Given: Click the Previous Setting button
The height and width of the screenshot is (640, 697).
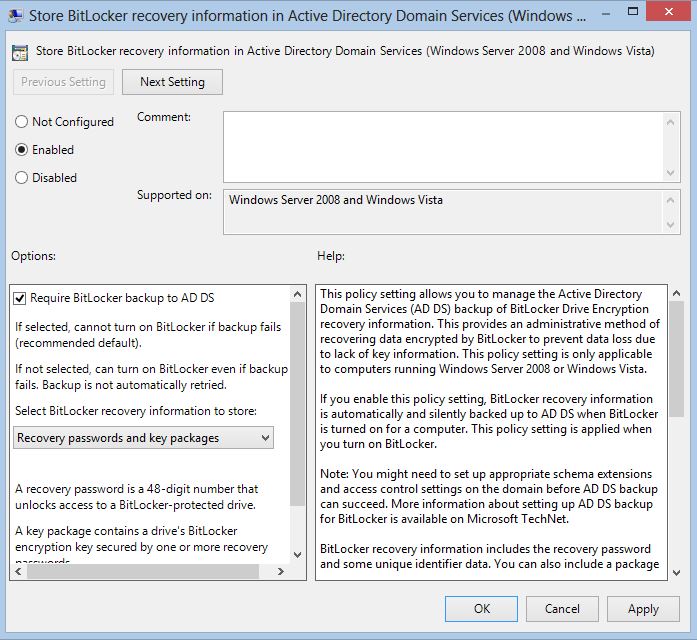Looking at the screenshot, I should (x=63, y=82).
